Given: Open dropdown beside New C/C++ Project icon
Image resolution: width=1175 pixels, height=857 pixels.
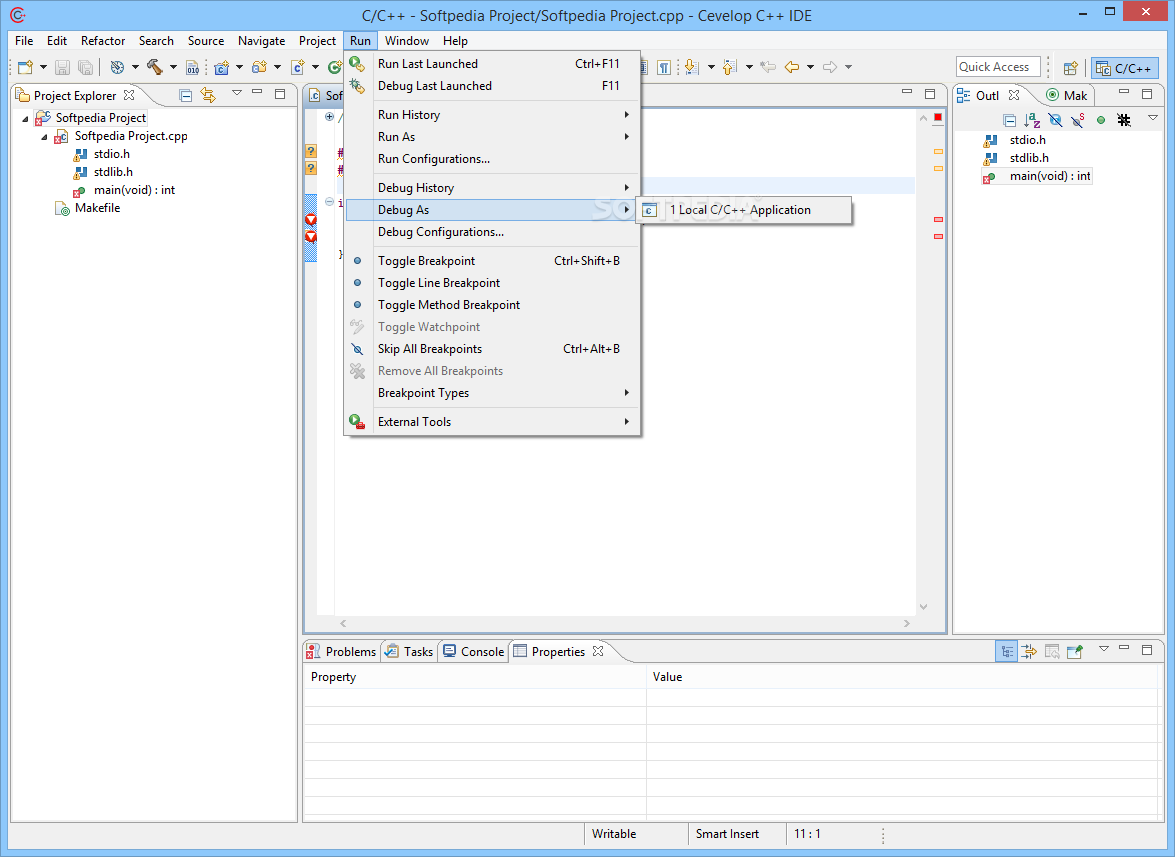Looking at the screenshot, I should point(240,67).
